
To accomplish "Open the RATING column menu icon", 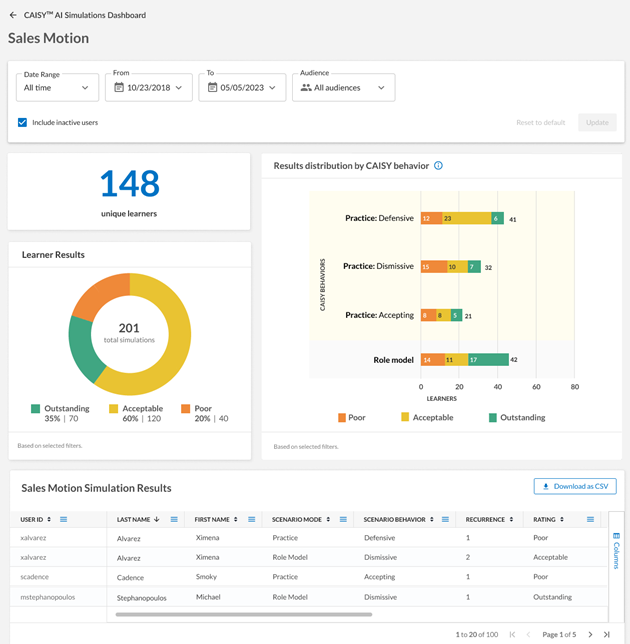I will tap(590, 520).
